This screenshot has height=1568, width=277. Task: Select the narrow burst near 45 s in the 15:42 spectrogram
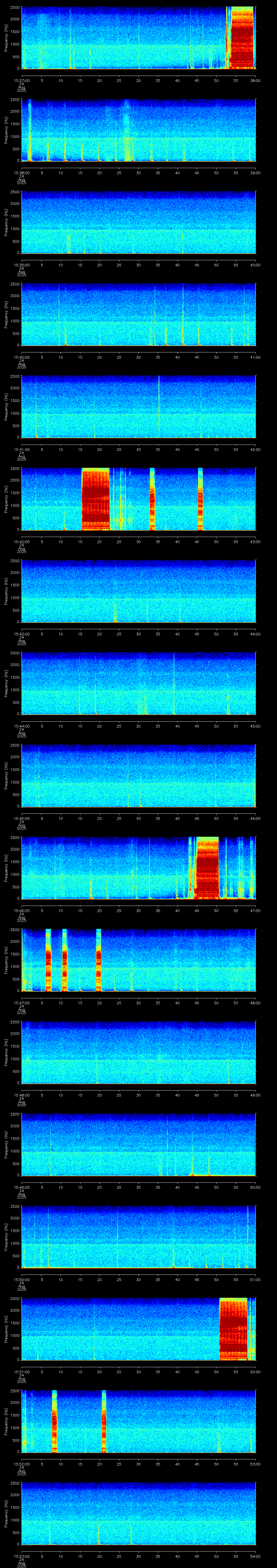tap(200, 499)
